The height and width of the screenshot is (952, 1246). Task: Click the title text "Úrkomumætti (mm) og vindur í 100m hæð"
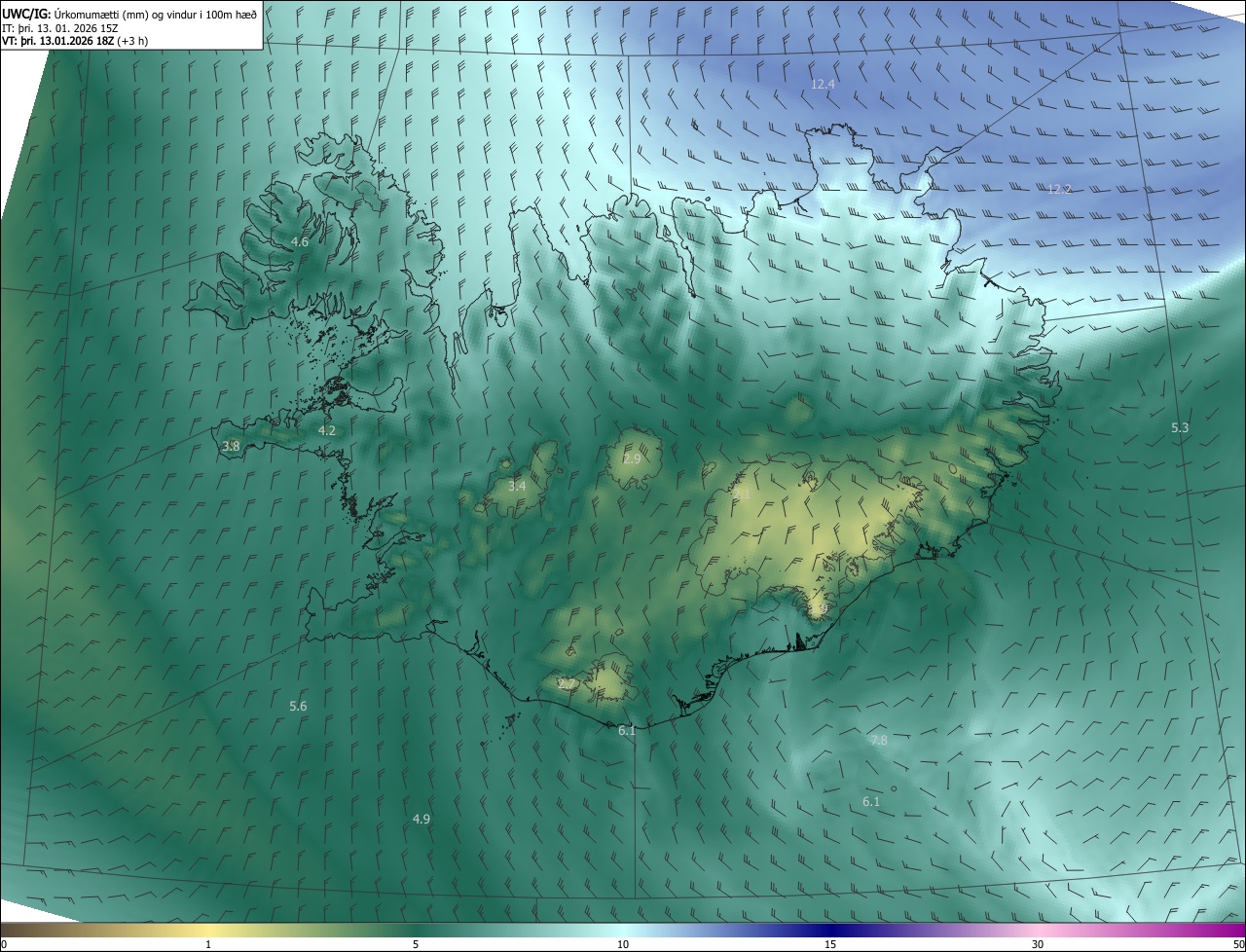pos(154,14)
